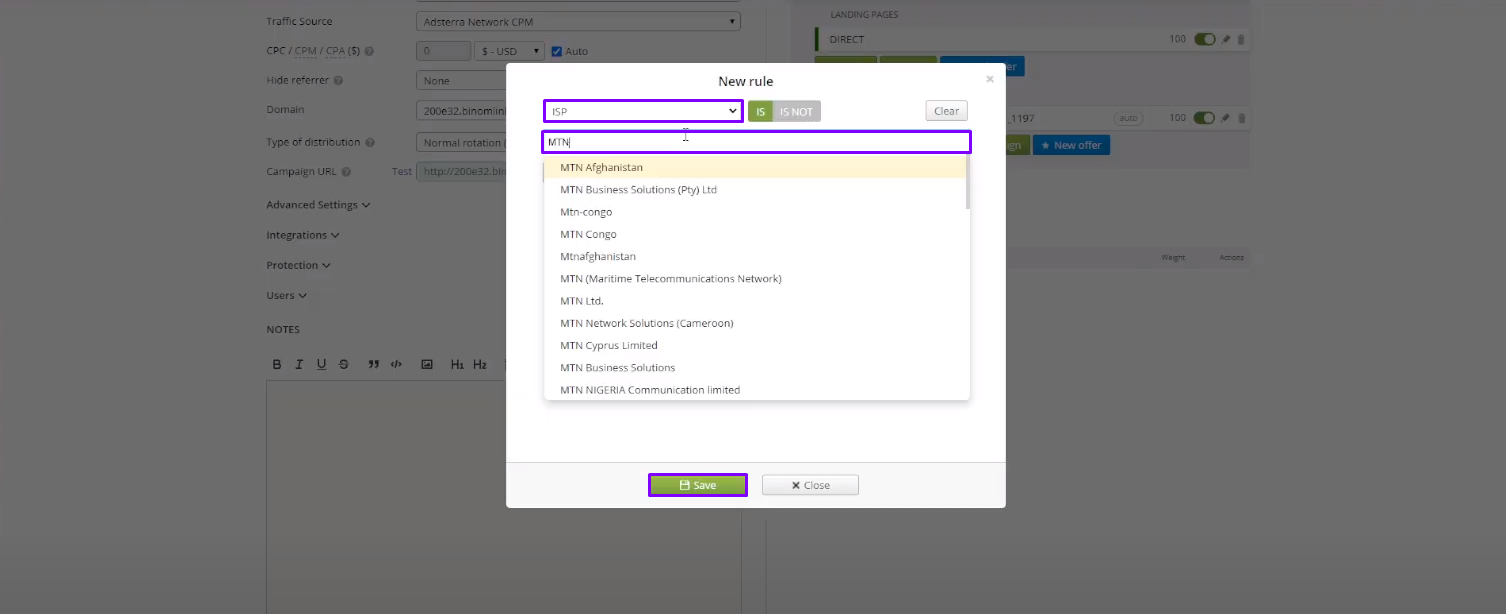Viewport: 1506px width, 614px height.
Task: Click the ISP list scrollbar thumb
Action: click(967, 182)
